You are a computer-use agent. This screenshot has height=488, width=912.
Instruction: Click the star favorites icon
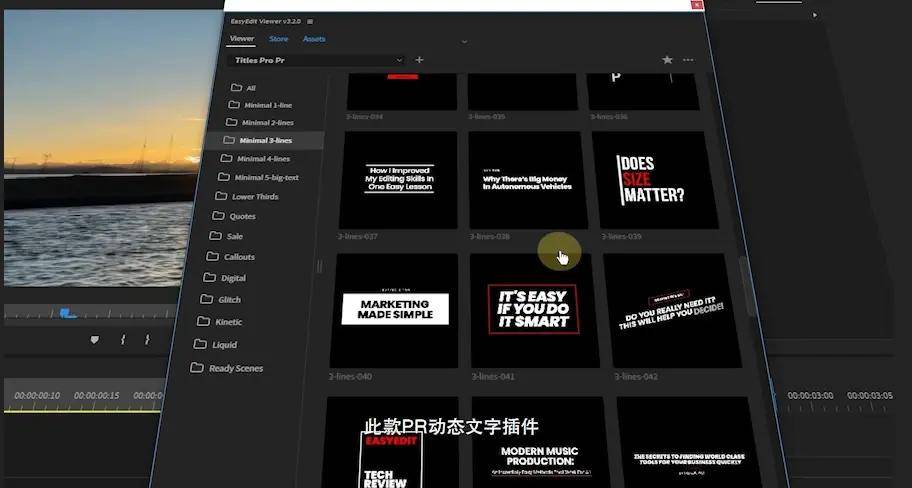pos(667,60)
